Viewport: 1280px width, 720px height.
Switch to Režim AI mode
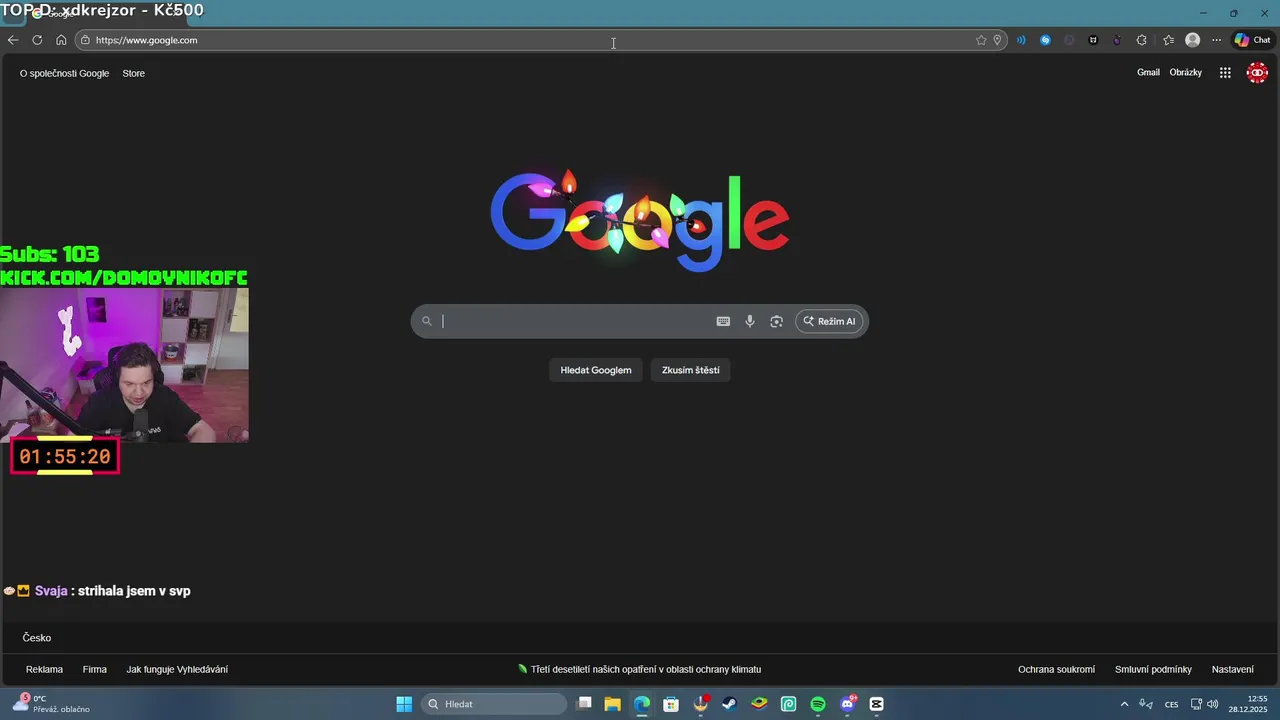(829, 321)
